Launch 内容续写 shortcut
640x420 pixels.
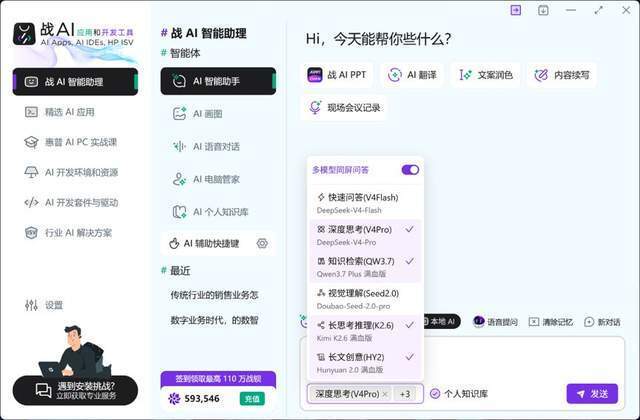[562, 75]
